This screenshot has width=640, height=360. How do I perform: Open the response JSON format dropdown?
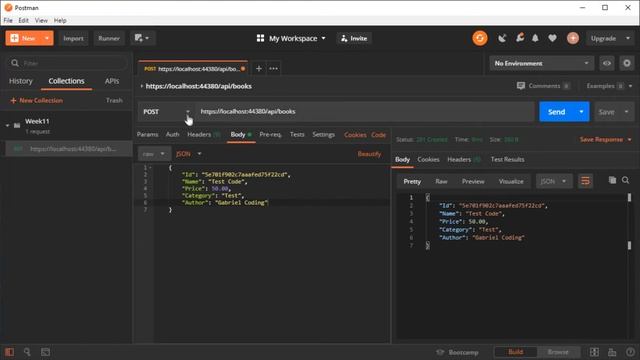pyautogui.click(x=554, y=181)
